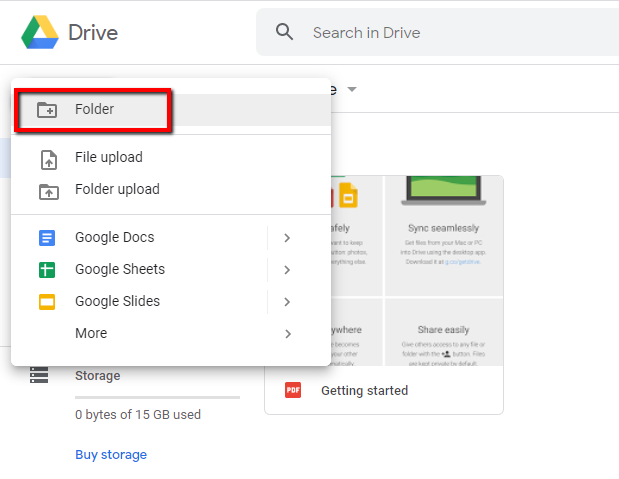Click the yellow Google Slides icon
The width and height of the screenshot is (619, 479).
coord(47,302)
